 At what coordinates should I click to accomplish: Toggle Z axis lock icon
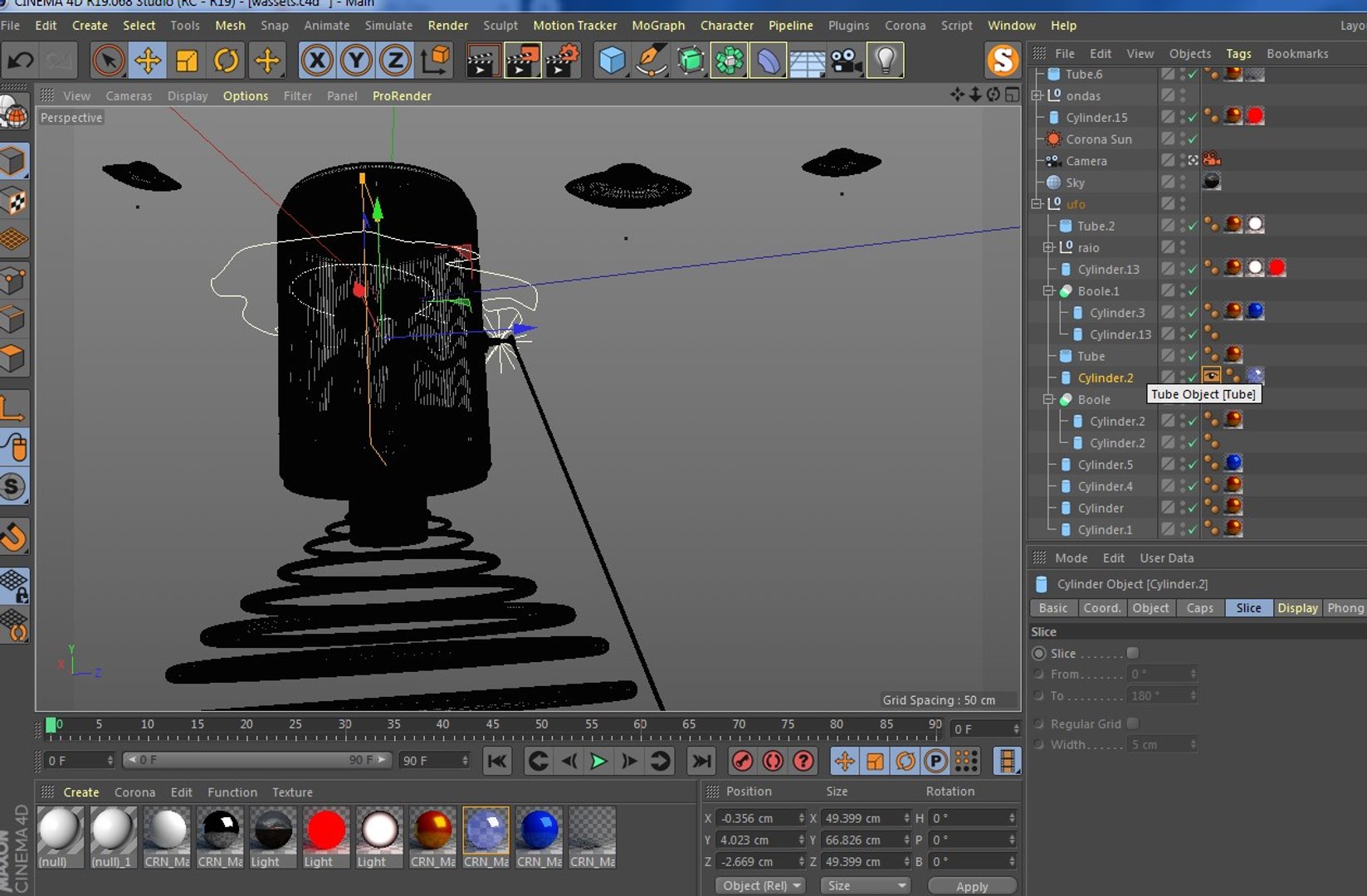click(395, 61)
